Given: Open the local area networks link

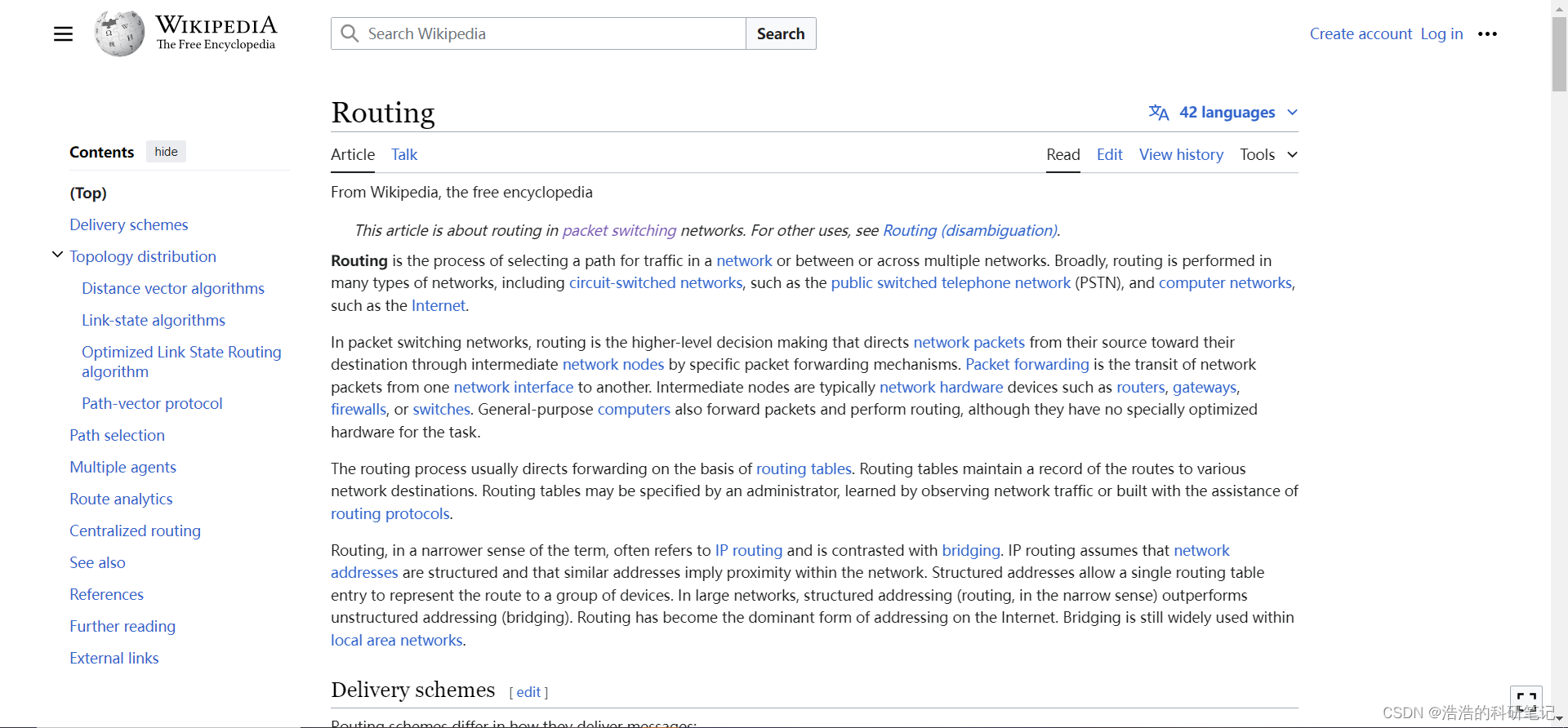Looking at the screenshot, I should pyautogui.click(x=397, y=640).
